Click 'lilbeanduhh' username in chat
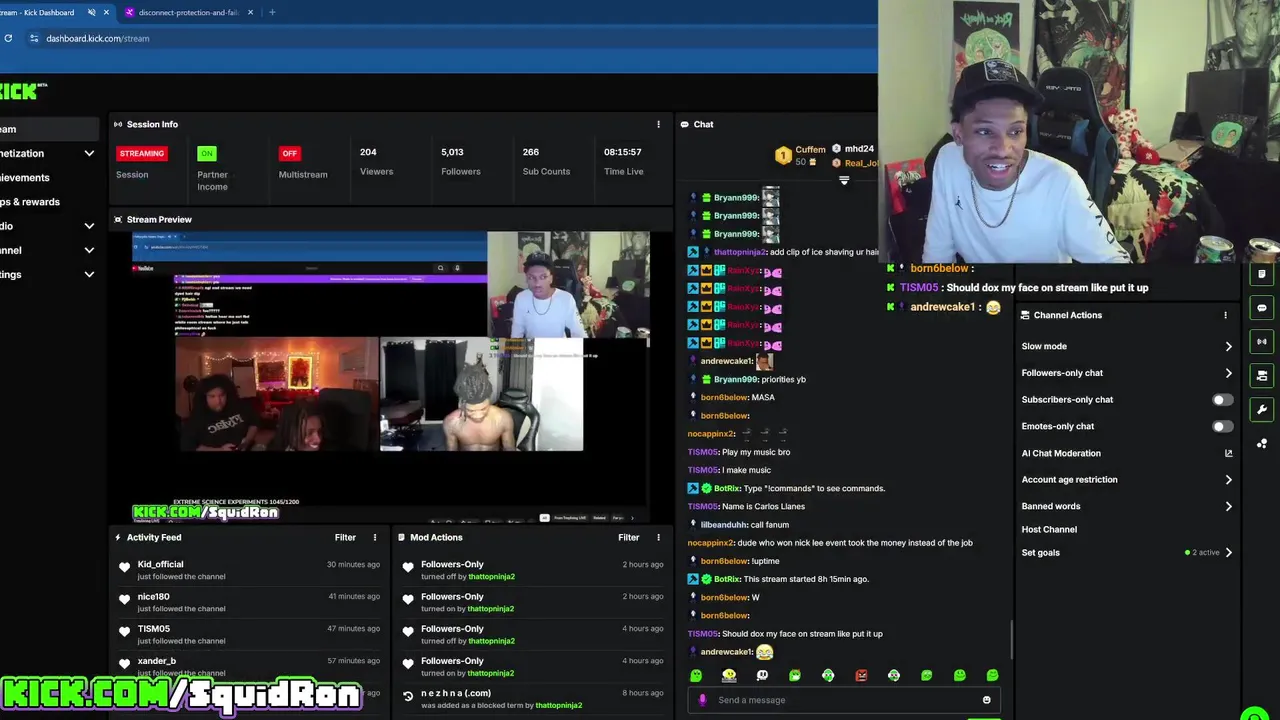 724,524
